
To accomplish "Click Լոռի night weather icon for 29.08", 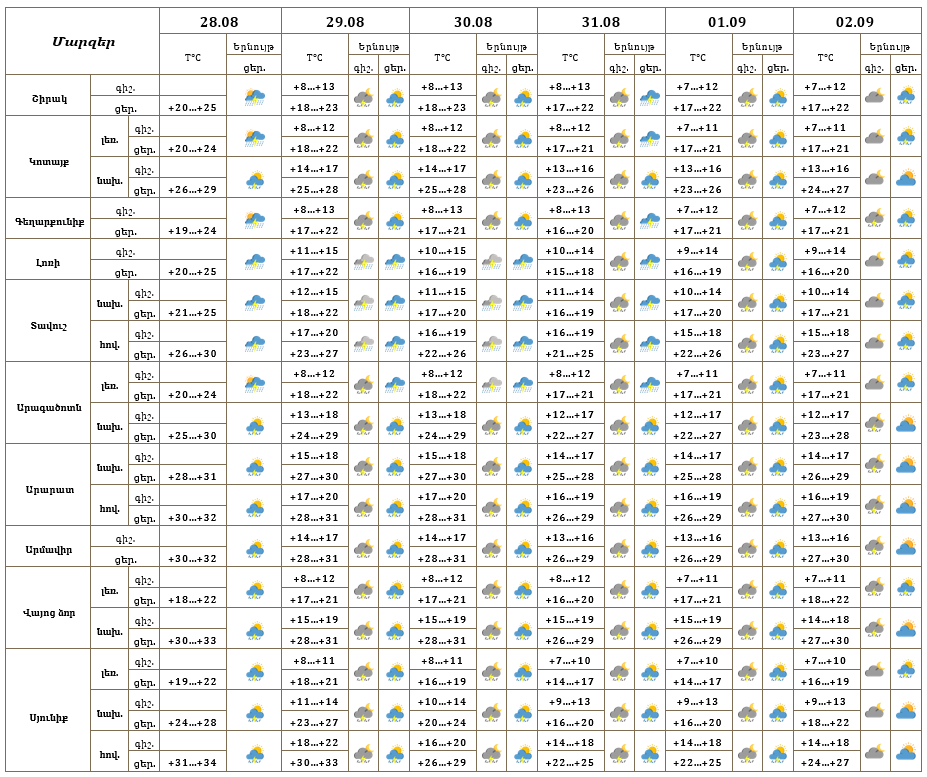I will (x=364, y=261).
